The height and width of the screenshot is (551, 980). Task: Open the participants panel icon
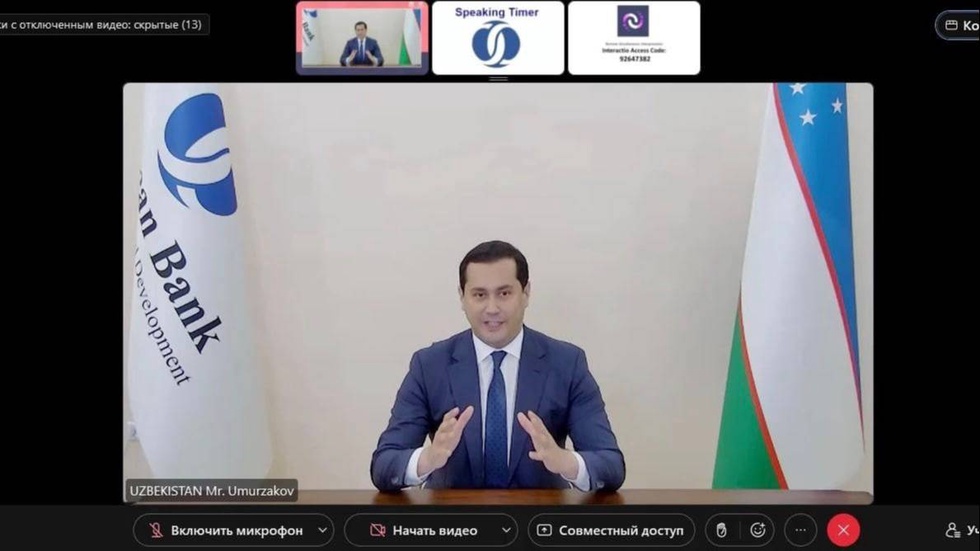pos(953,530)
